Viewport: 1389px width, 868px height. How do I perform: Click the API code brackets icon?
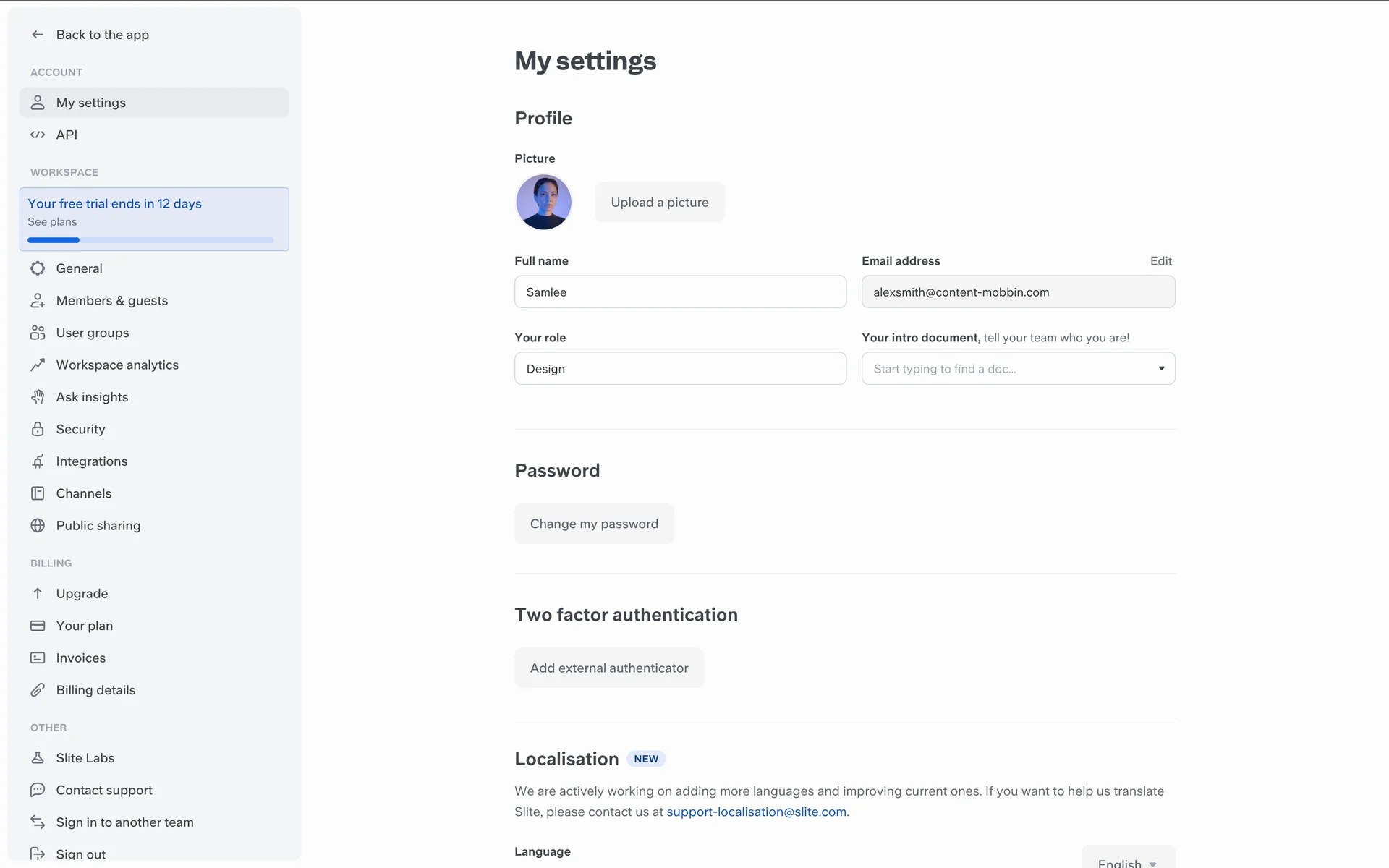coord(38,135)
